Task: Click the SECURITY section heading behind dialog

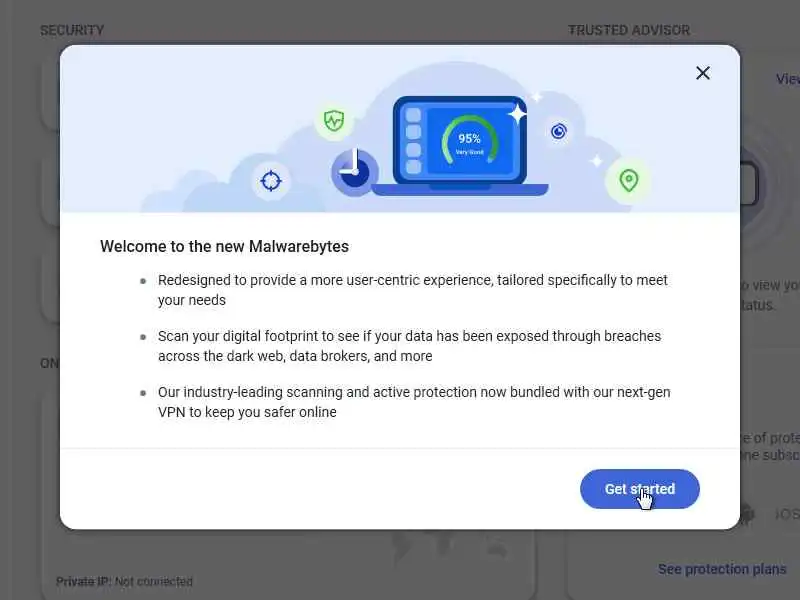Action: [72, 30]
